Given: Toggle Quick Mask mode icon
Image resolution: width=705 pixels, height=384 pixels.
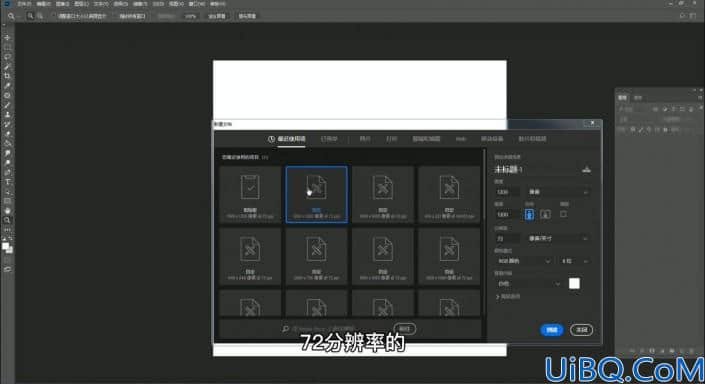Looking at the screenshot, I should pyautogui.click(x=7, y=260).
